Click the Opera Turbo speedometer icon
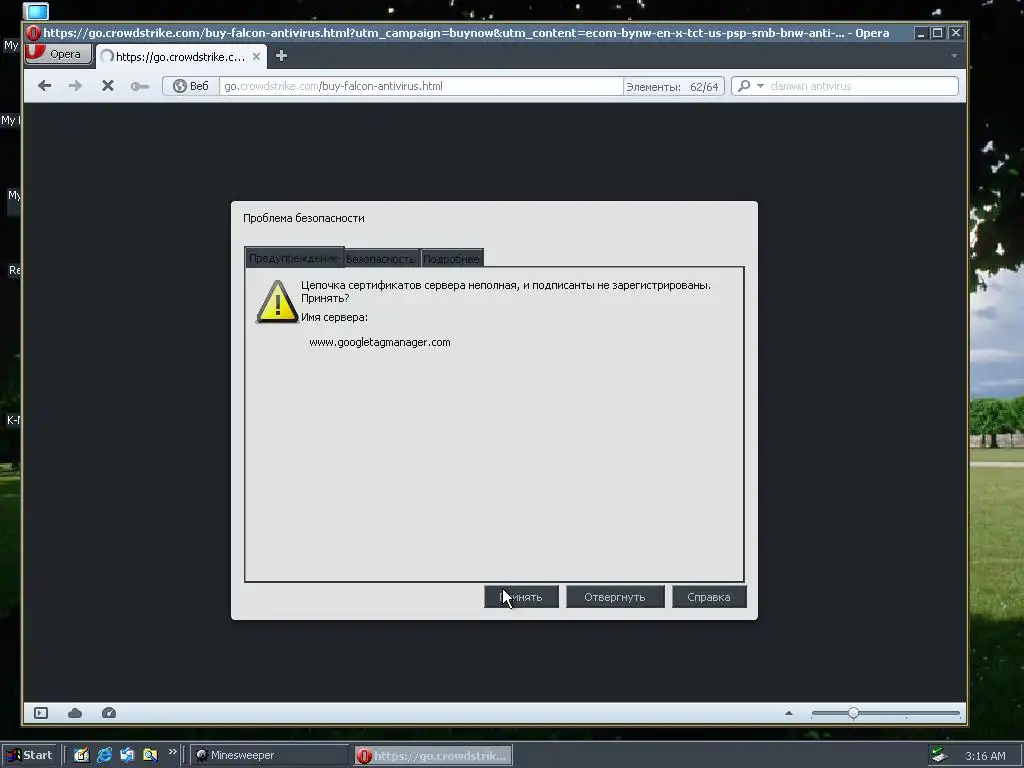1024x768 pixels. tap(109, 712)
